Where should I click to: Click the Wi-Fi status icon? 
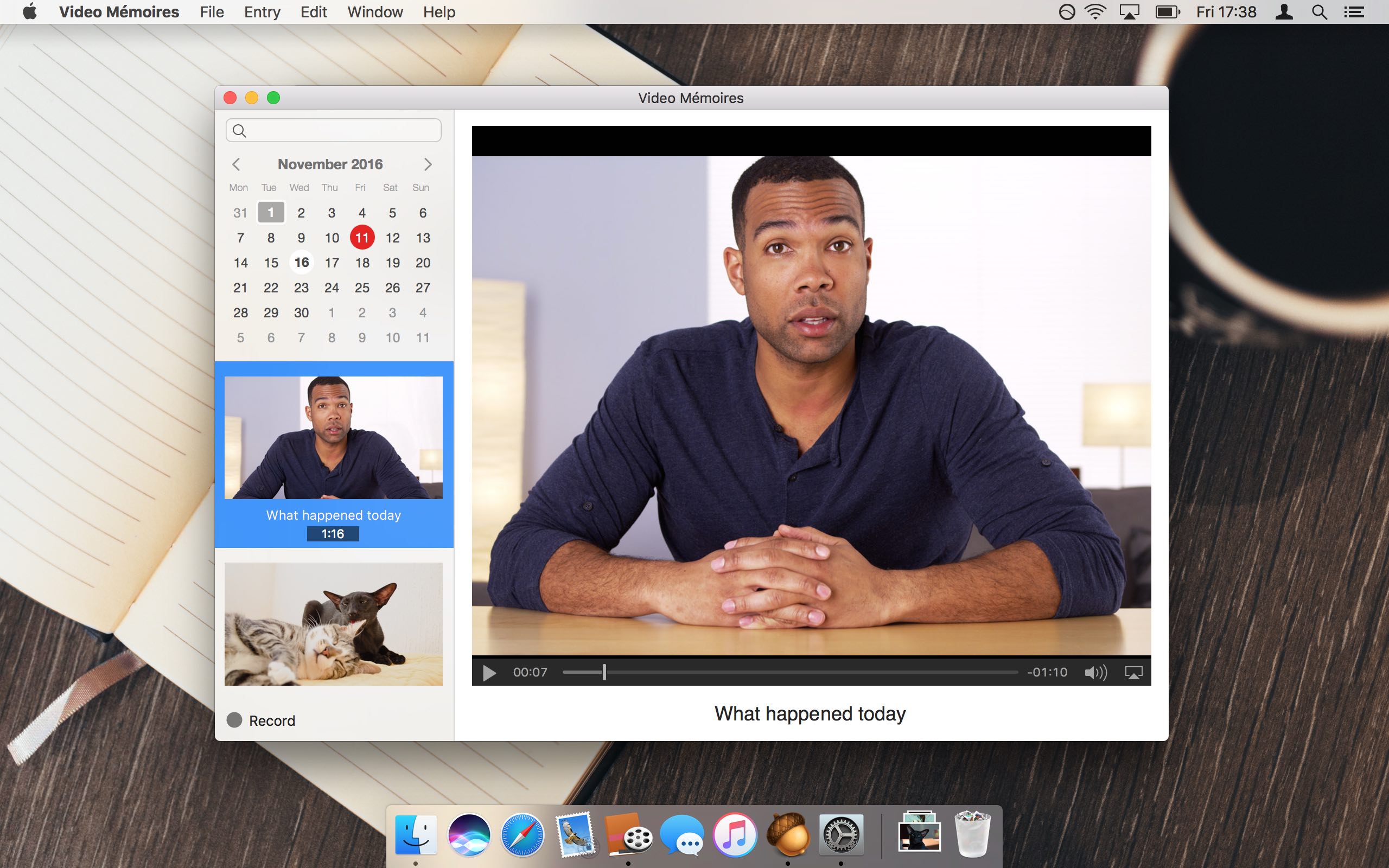point(1093,11)
